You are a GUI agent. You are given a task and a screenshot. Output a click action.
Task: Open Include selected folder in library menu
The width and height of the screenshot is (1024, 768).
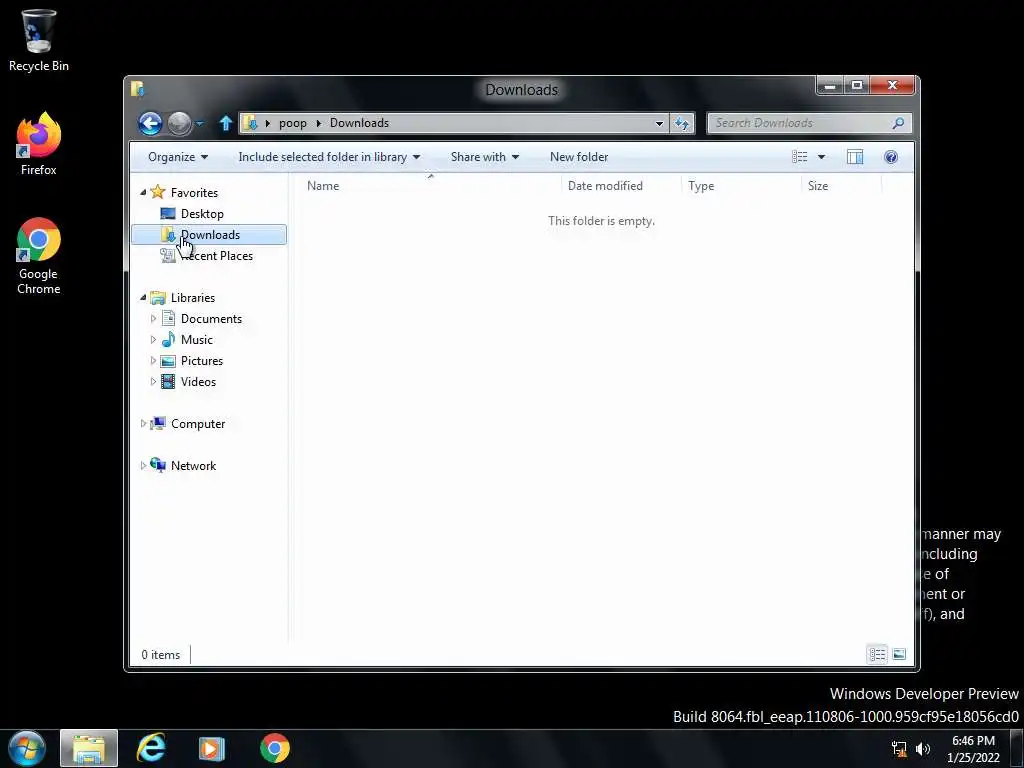click(329, 157)
